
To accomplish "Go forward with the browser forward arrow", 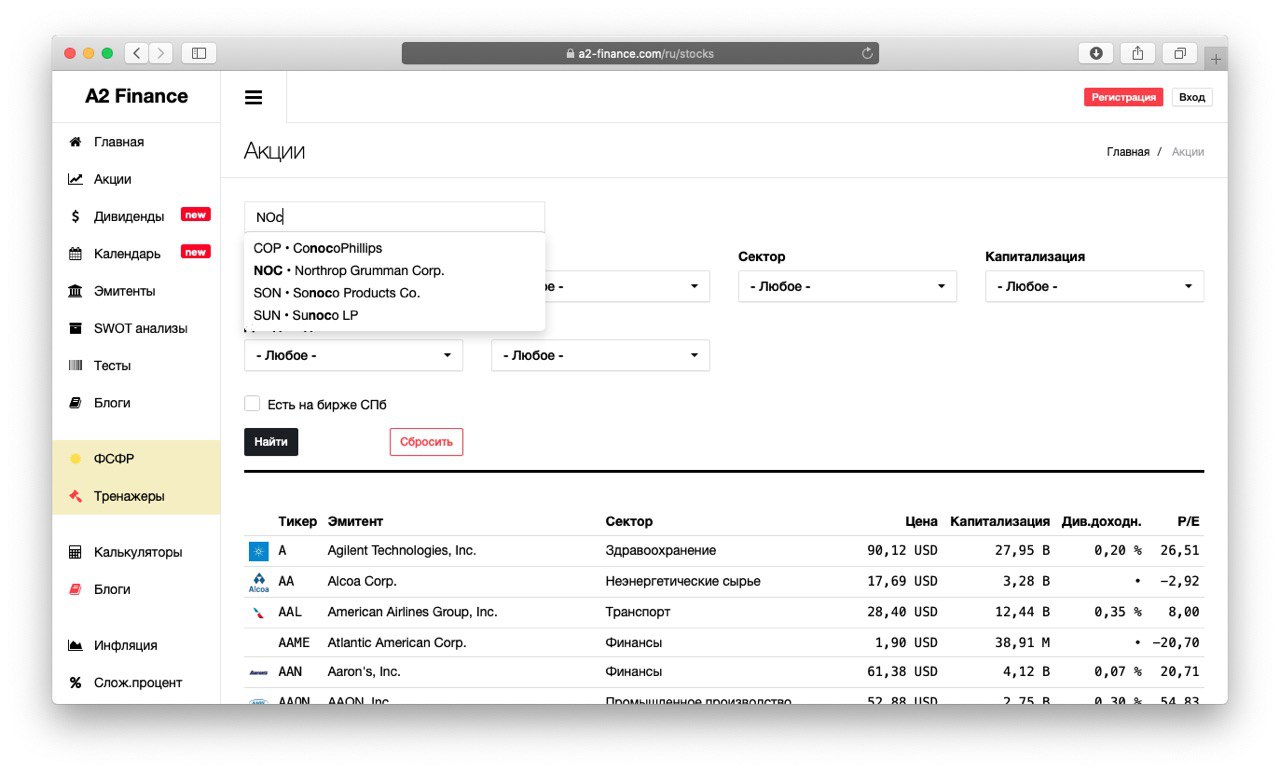I will [x=160, y=53].
